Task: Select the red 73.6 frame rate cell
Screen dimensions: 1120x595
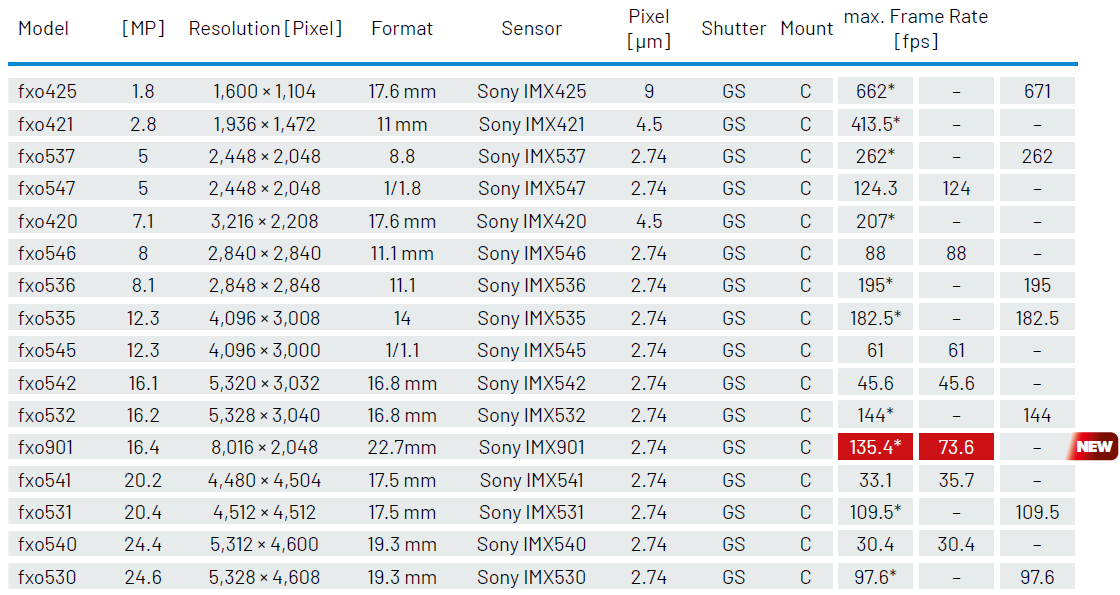Action: pos(956,447)
